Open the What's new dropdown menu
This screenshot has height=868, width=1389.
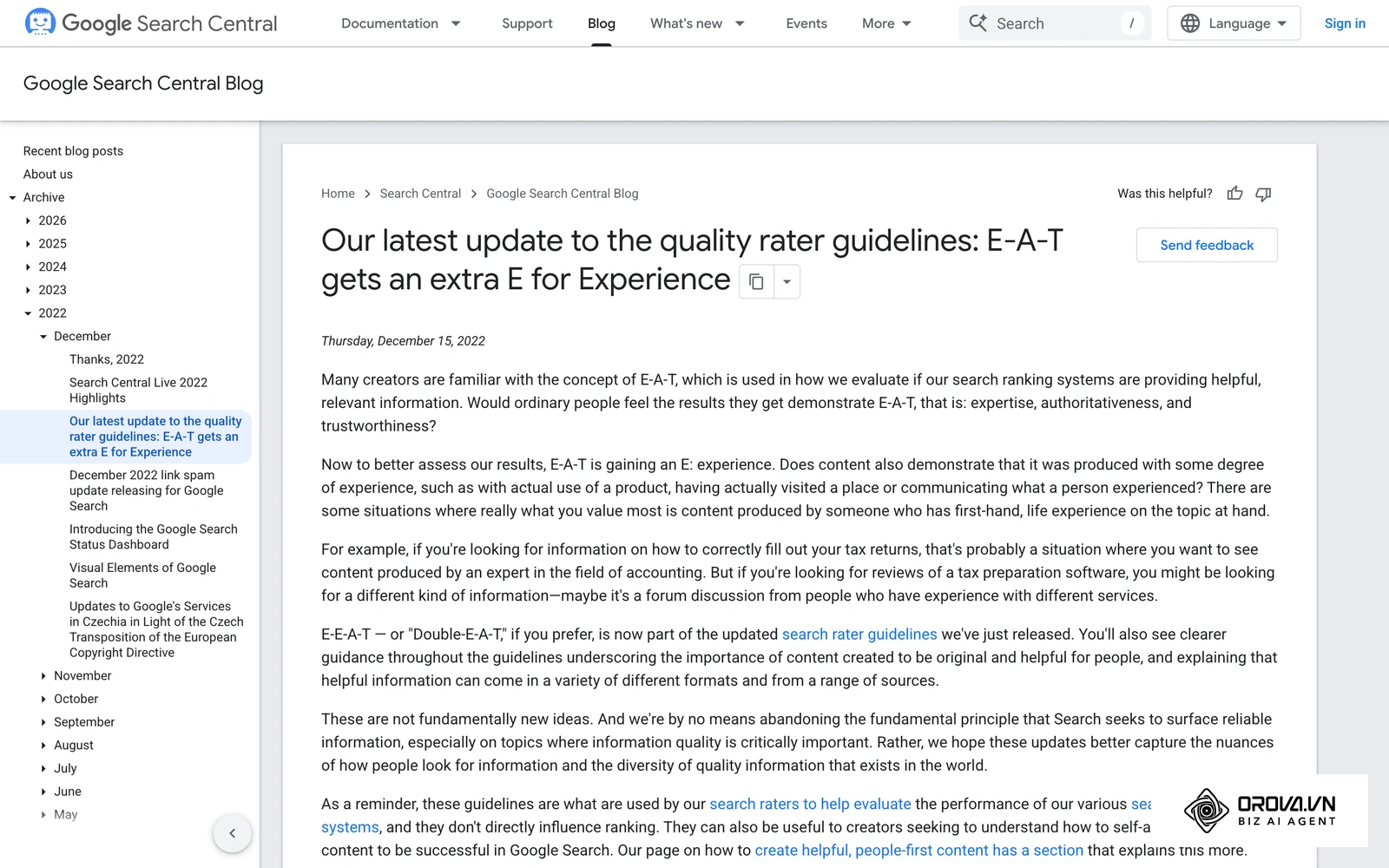(x=697, y=23)
